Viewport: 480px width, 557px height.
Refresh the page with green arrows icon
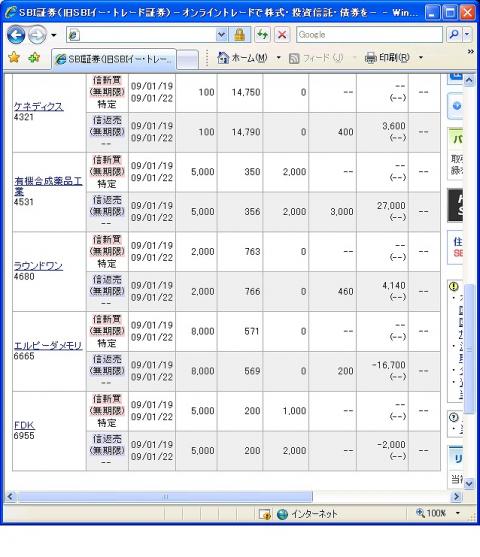pos(263,35)
